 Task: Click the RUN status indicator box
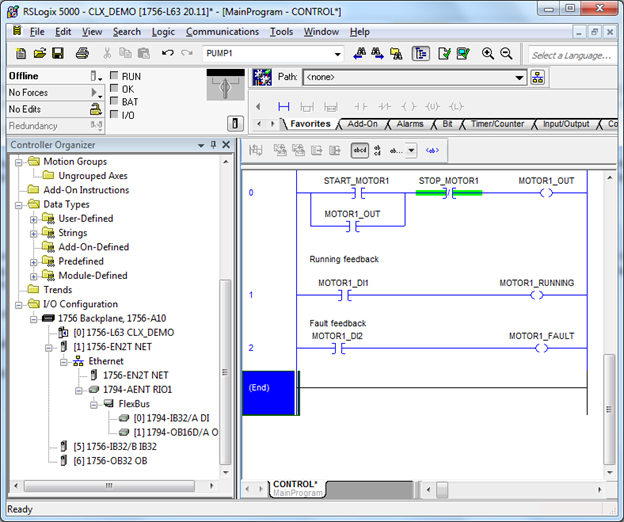[x=114, y=76]
